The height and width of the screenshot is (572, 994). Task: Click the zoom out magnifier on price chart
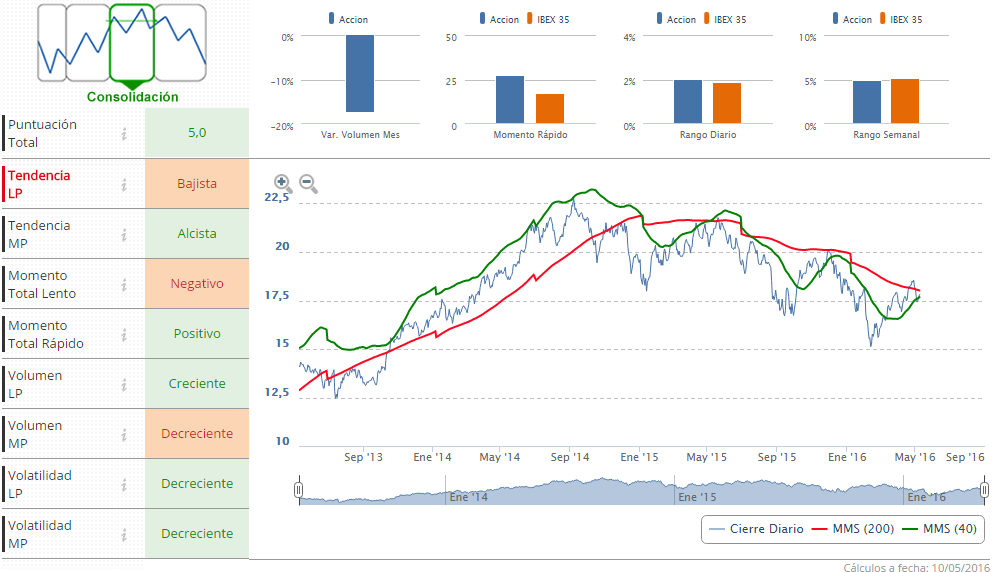click(x=308, y=183)
